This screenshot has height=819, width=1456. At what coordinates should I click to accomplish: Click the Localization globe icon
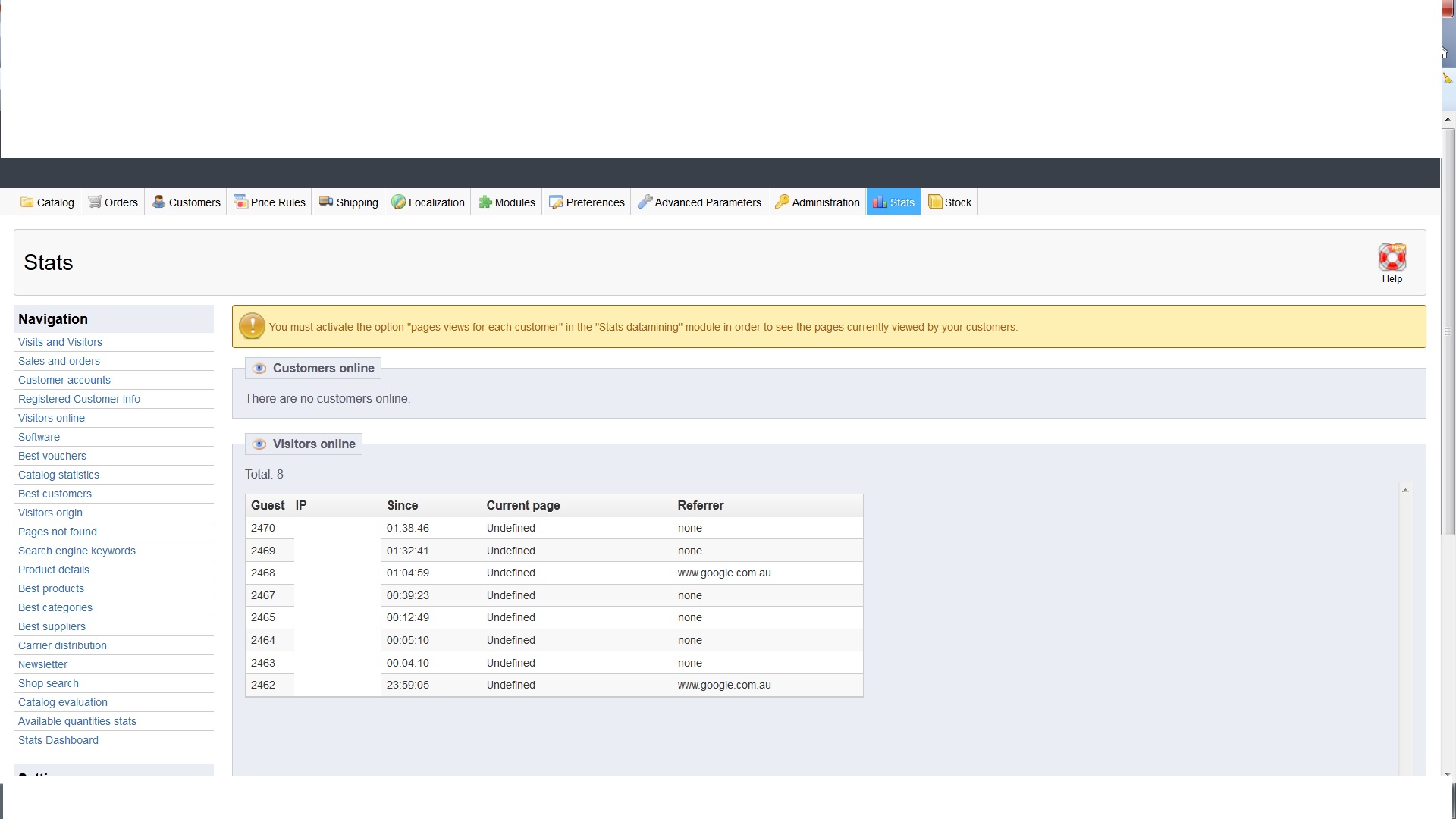pyautogui.click(x=398, y=202)
